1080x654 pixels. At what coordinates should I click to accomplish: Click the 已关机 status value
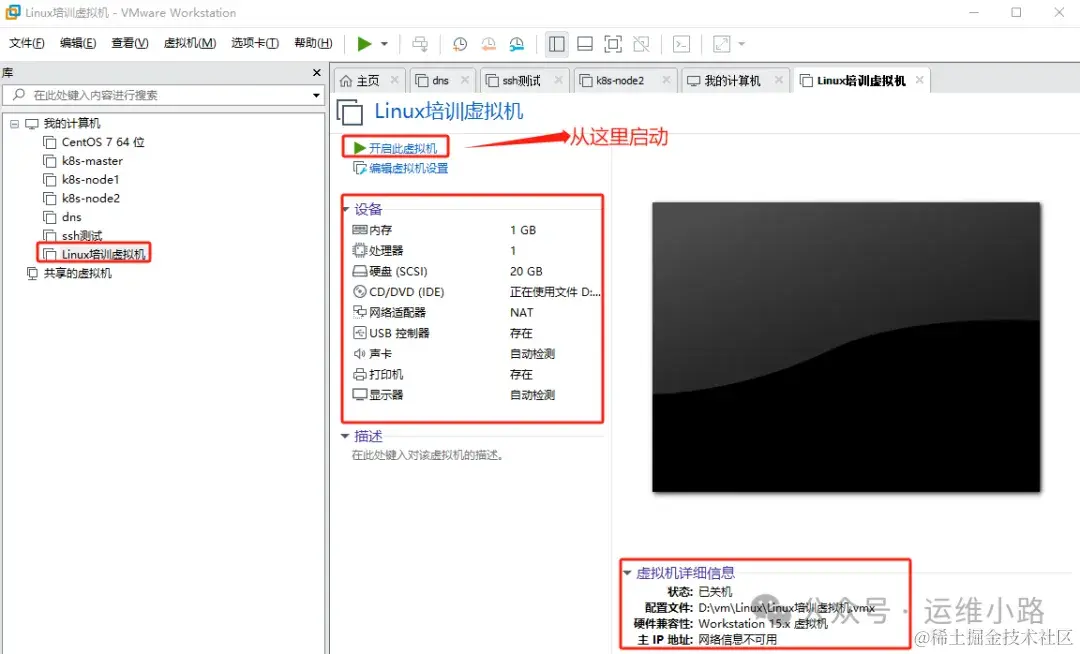pos(716,592)
